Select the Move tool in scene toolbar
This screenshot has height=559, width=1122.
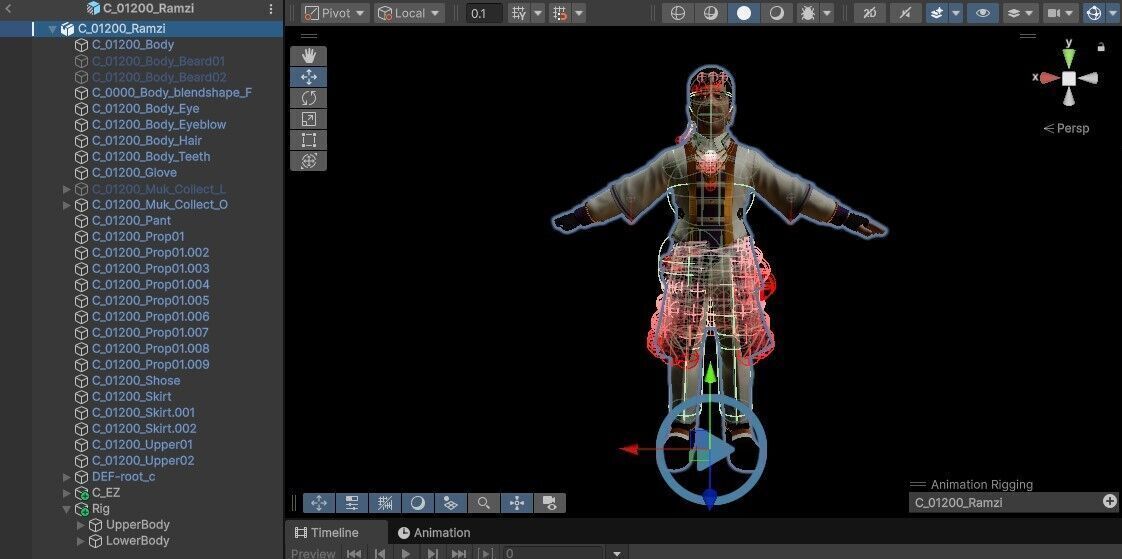(x=308, y=77)
